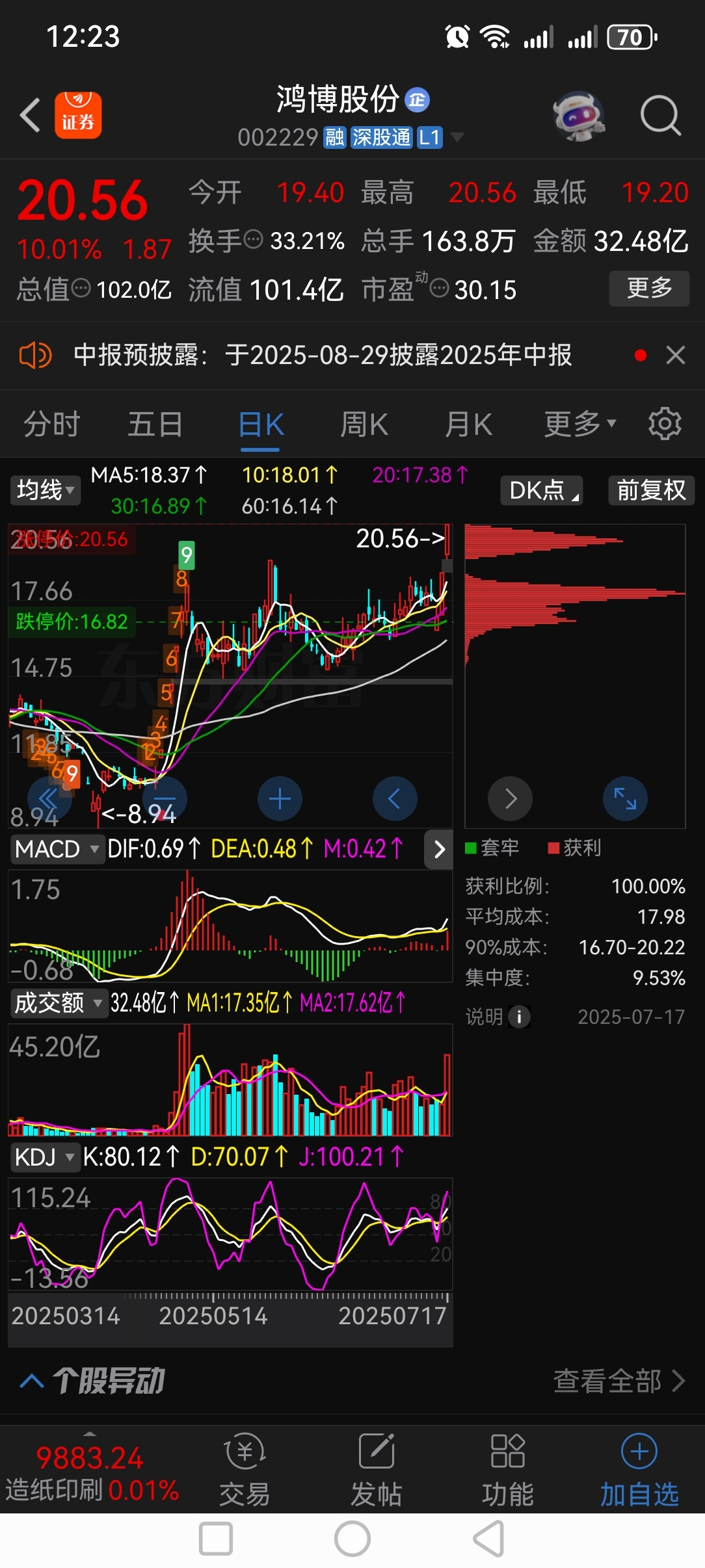Tap the double-left-arrow chart scroll button
705x1568 pixels.
(49, 798)
